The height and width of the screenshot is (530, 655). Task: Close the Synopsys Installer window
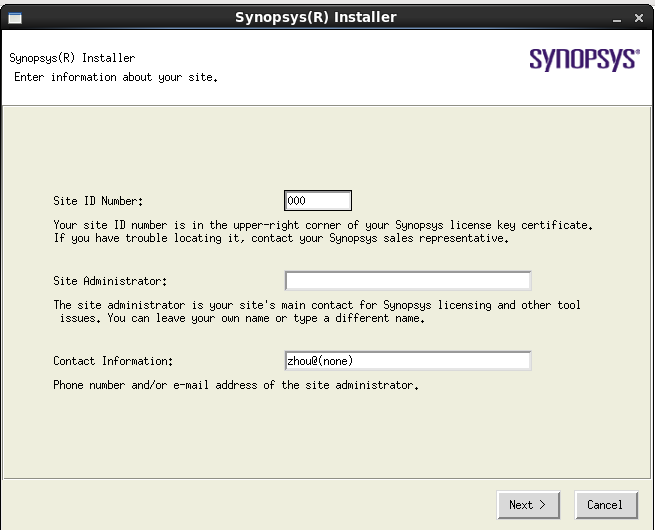tap(639, 18)
